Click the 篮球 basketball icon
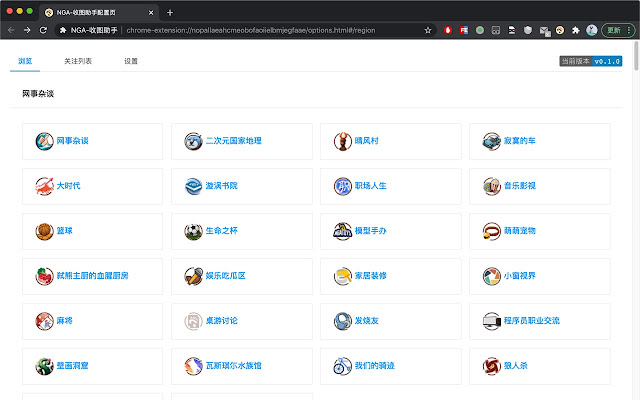 coord(44,231)
